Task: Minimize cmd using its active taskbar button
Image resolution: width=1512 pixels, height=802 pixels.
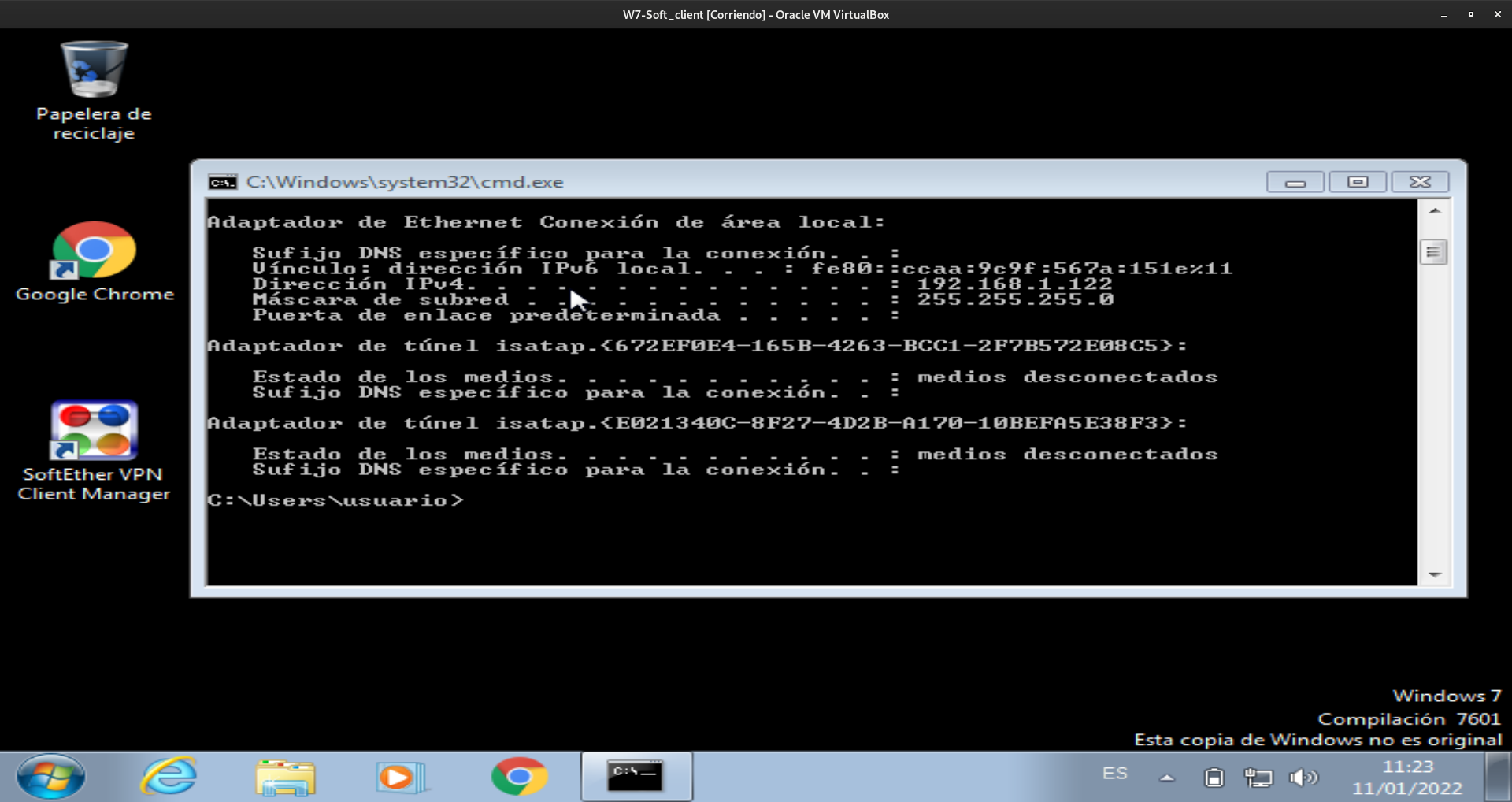Action: pos(636,776)
